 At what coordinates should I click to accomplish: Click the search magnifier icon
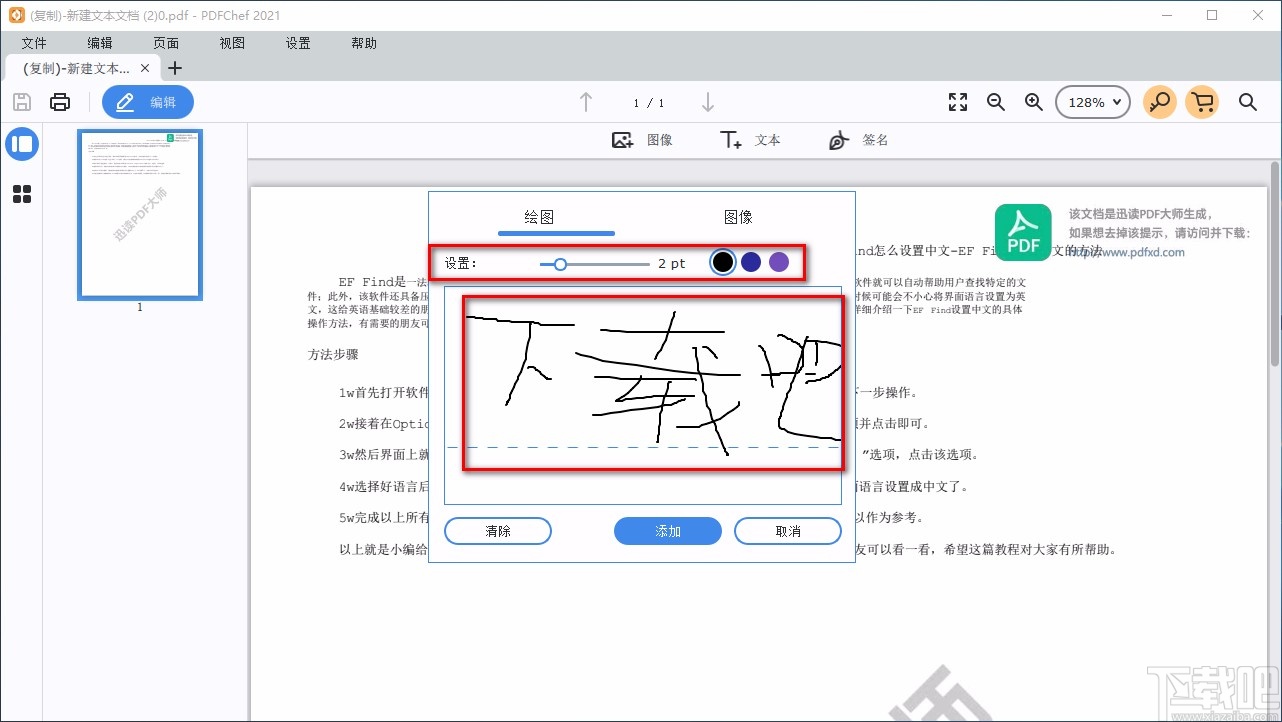click(x=1247, y=101)
